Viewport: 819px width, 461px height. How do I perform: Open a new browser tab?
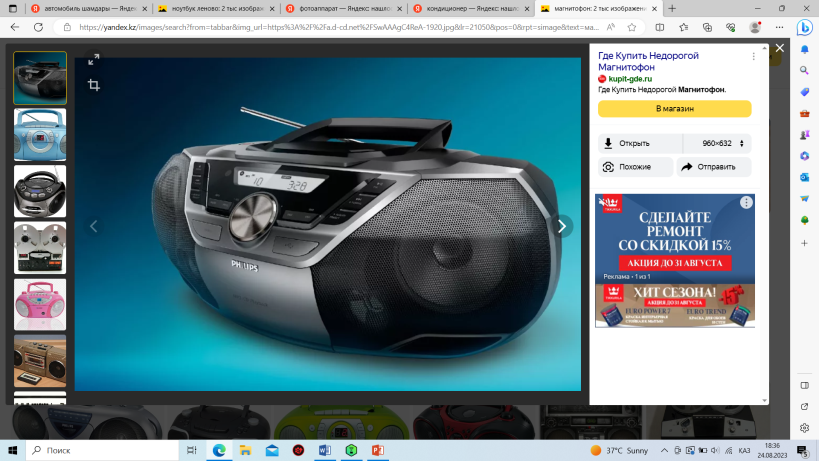point(672,8)
